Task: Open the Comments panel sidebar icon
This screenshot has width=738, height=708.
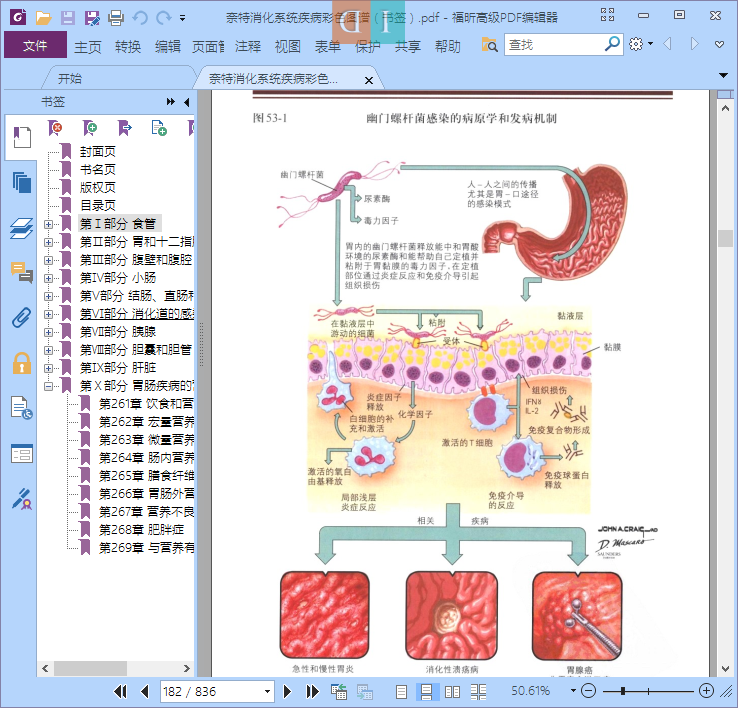Action: (x=21, y=273)
